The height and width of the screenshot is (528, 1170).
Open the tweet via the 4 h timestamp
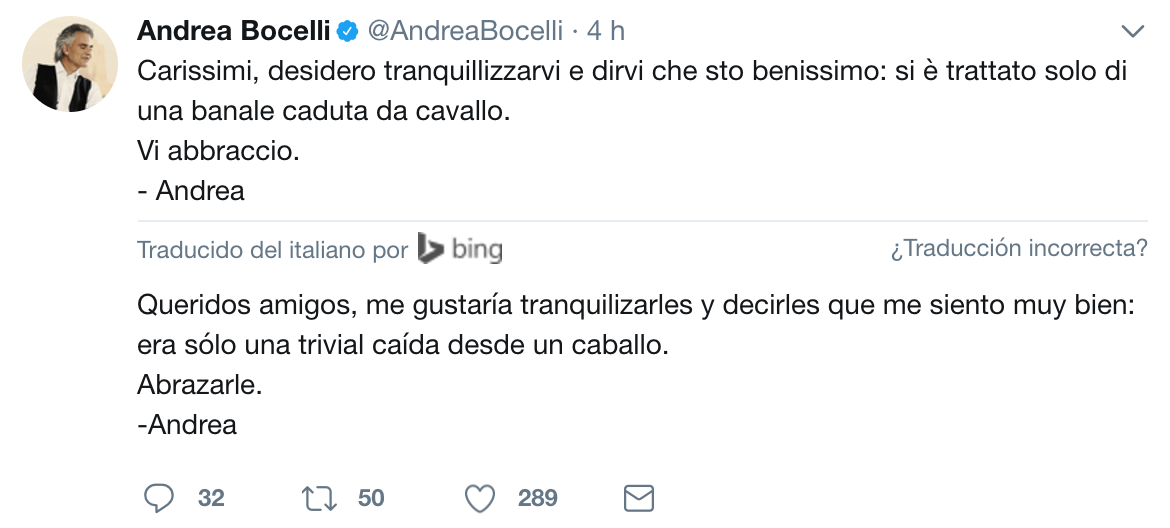tap(606, 32)
